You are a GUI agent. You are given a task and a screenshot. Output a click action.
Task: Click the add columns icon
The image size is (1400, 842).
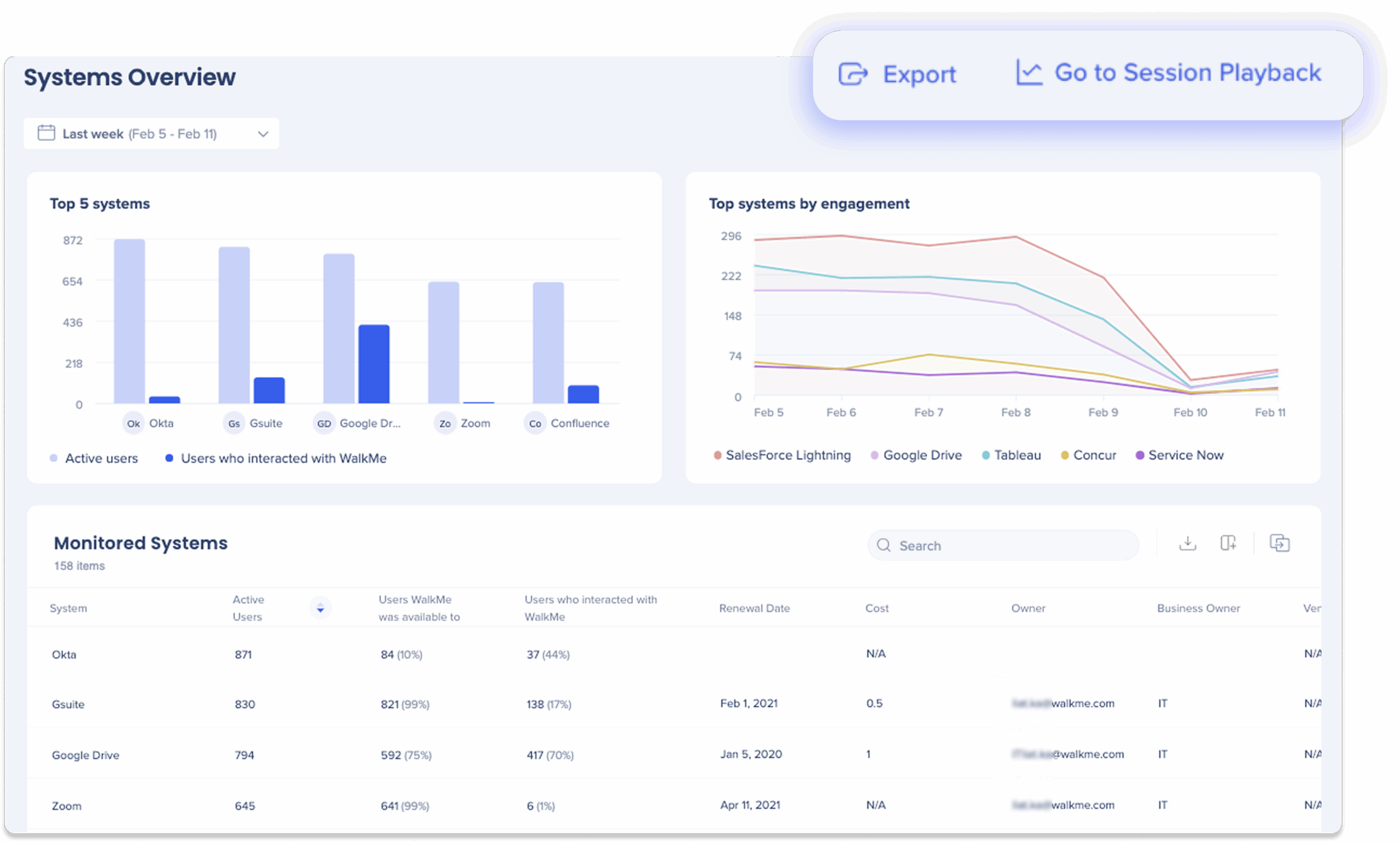(x=1228, y=543)
